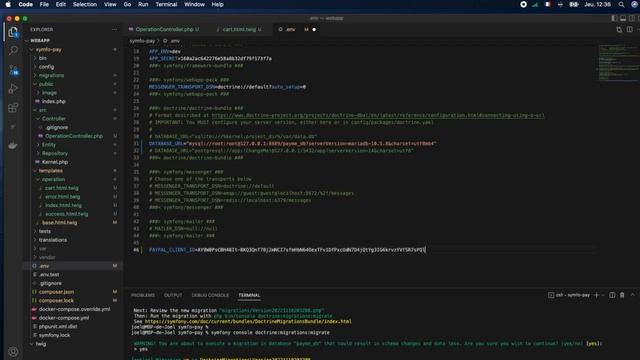This screenshot has width=640, height=360.
Task: Click the symfony.com DoctrineMigrationsBundle link in terminal
Action: pyautogui.click(x=248, y=321)
